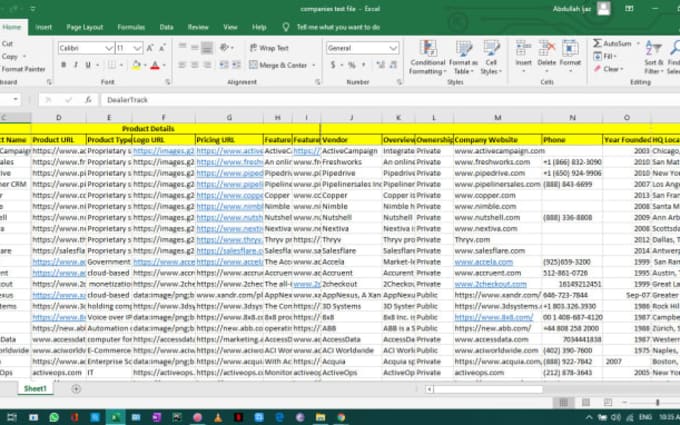Click the Copy button in Clipboard
Viewport: 680px width, 425px height.
[10, 56]
